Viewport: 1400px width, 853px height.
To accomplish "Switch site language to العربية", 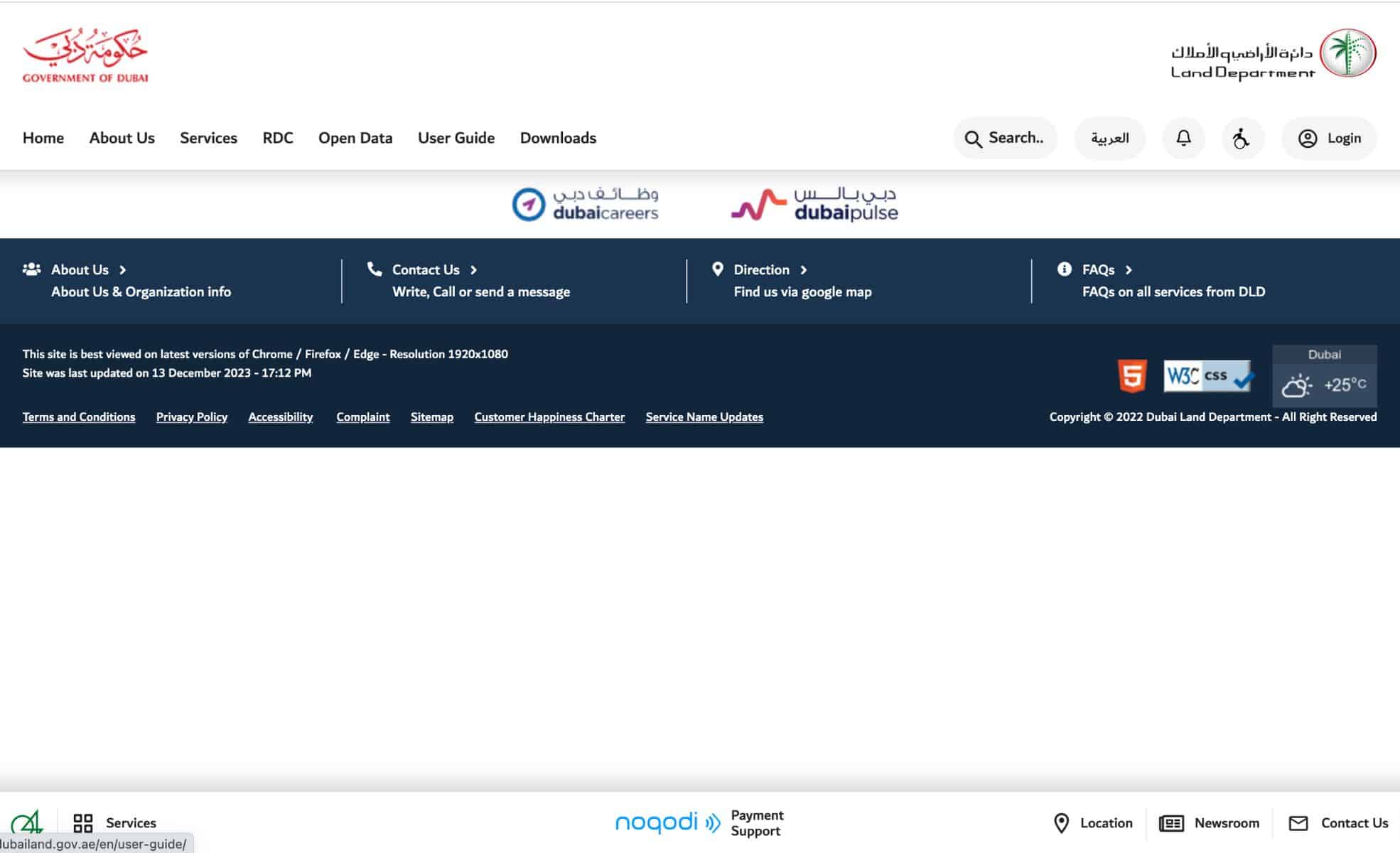I will 1109,138.
